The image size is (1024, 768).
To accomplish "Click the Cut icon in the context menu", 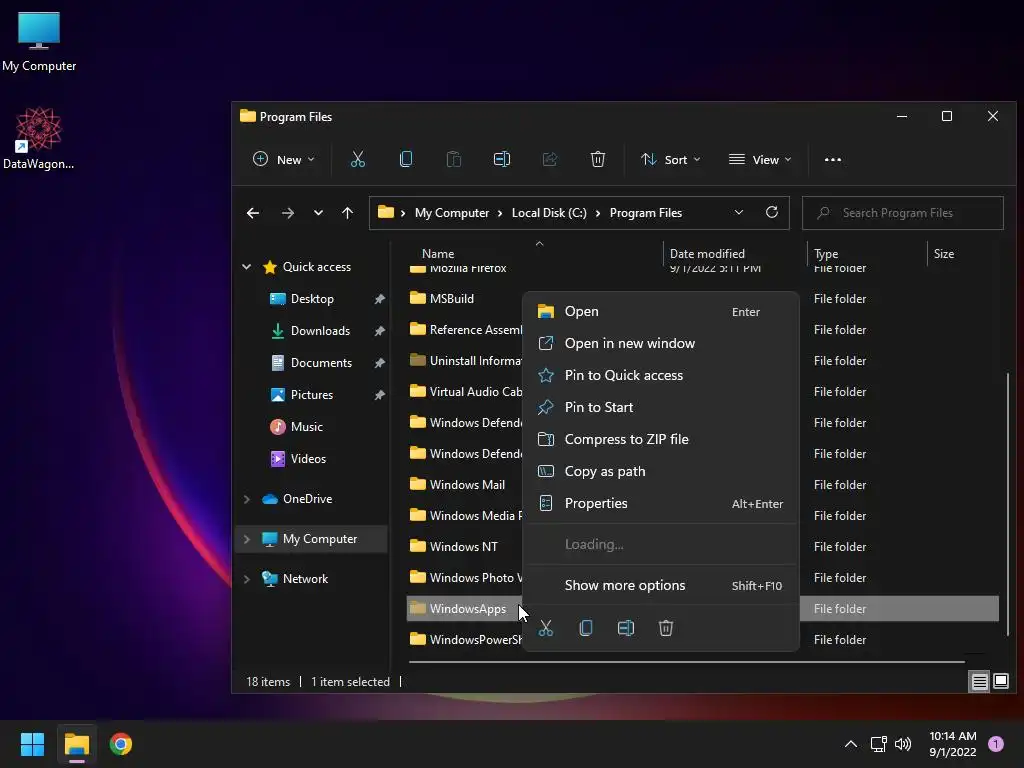I will tap(546, 628).
